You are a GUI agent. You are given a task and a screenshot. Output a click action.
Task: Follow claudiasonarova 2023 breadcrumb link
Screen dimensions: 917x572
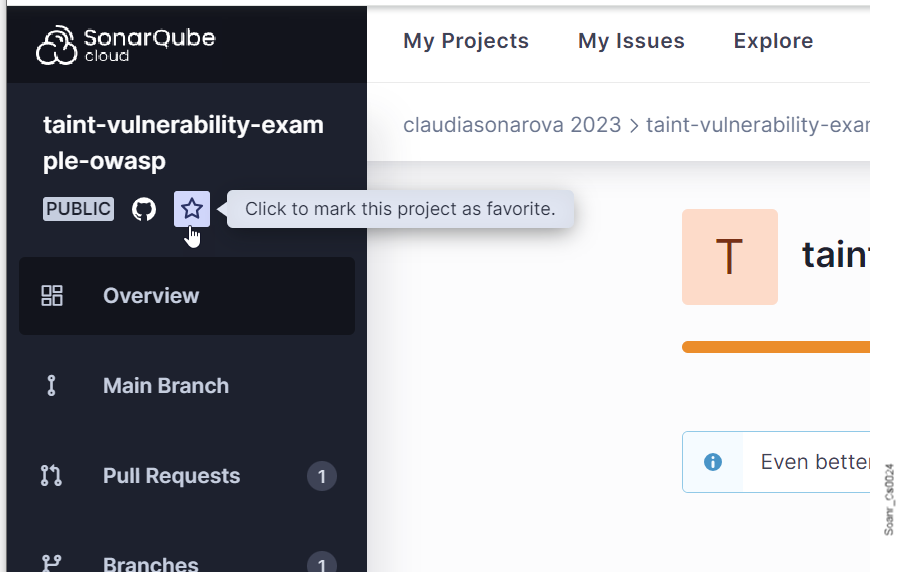point(512,125)
